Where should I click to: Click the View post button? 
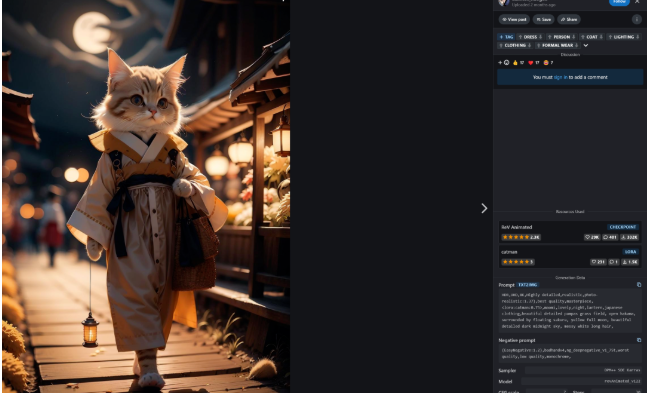pyautogui.click(x=514, y=19)
